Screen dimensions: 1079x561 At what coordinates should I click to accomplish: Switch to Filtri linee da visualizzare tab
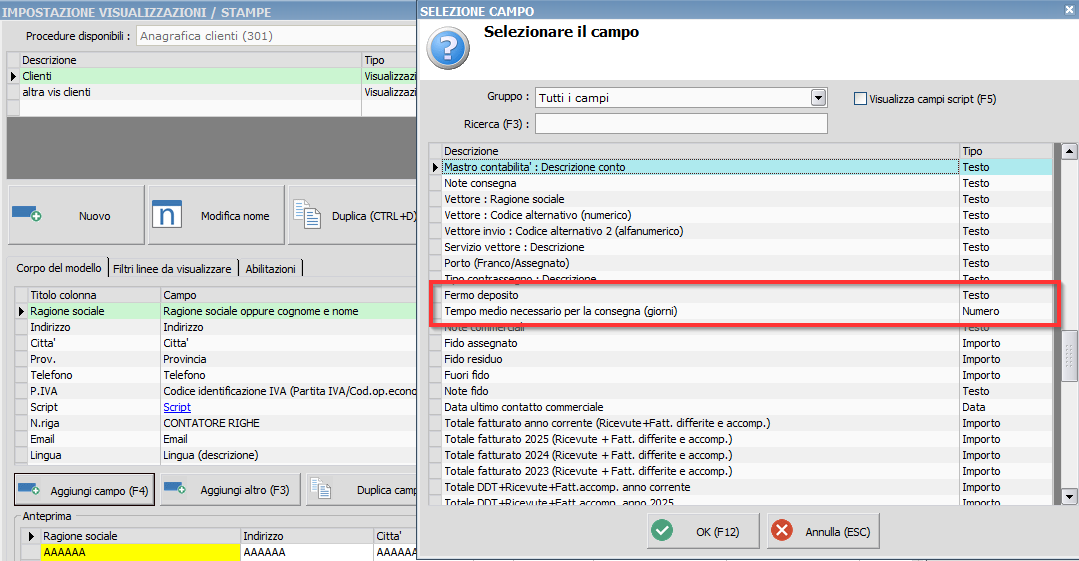[x=172, y=268]
